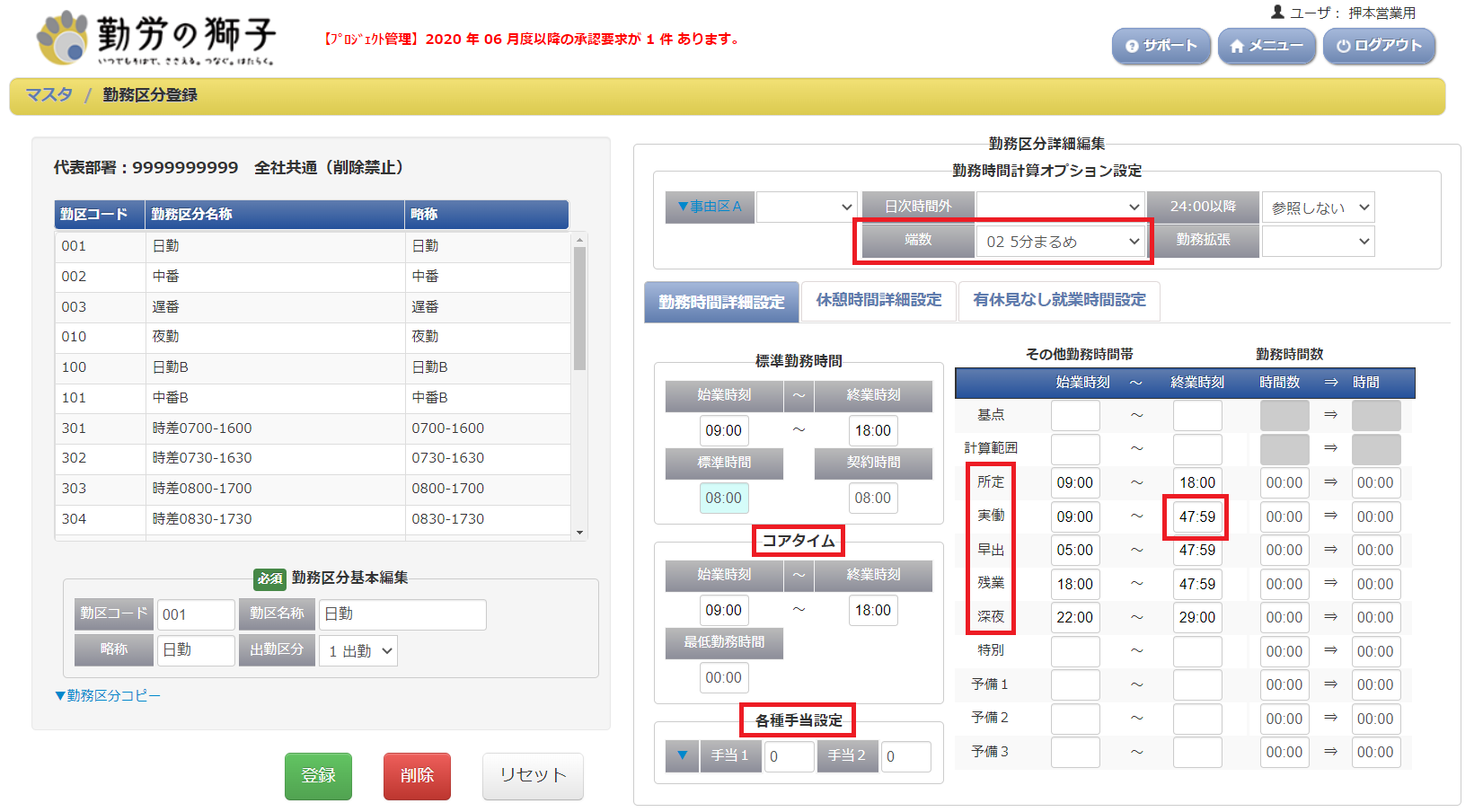Image resolution: width=1483 pixels, height=812 pixels.
Task: Click 標準勤務時間 始業時刻 09:00 field
Action: (724, 431)
